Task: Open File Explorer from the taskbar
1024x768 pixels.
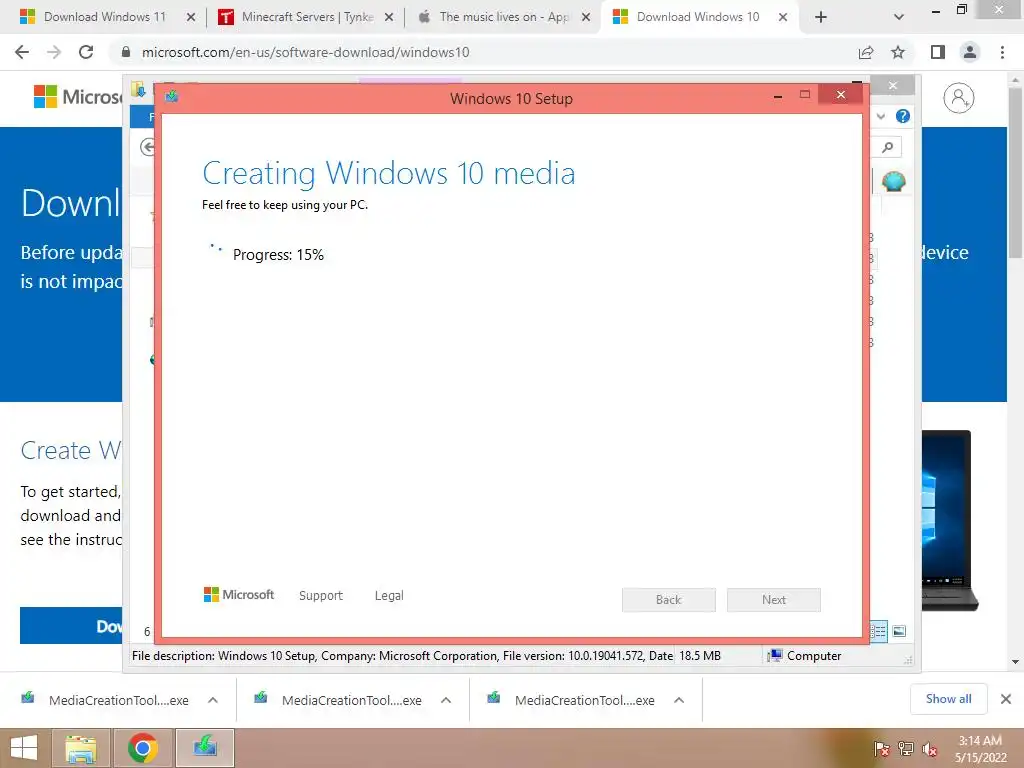Action: click(x=81, y=748)
